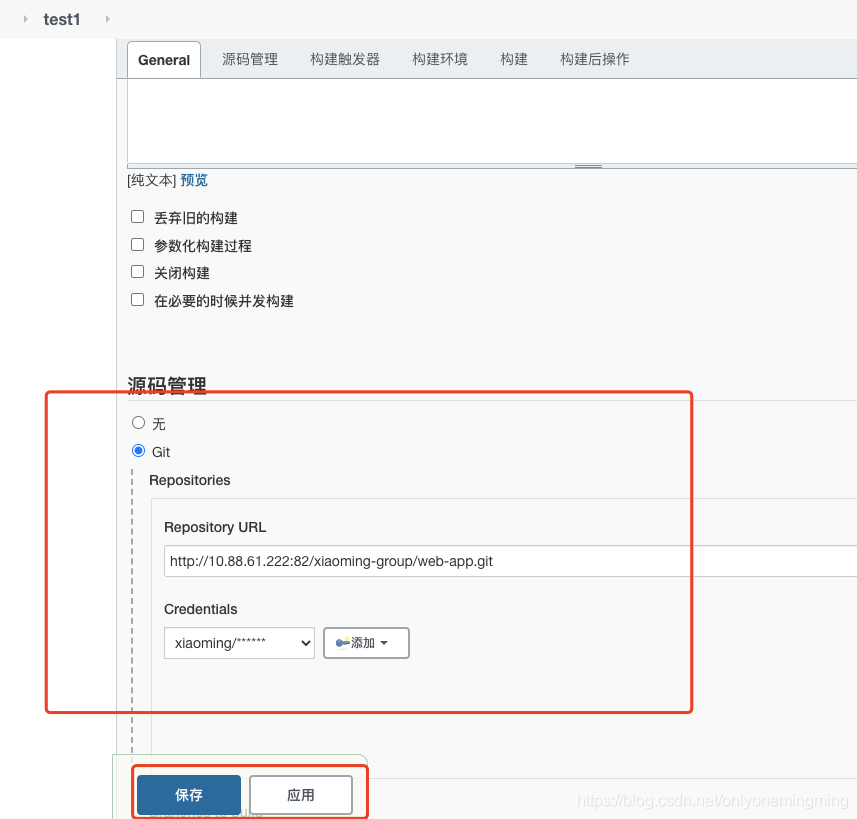
Task: Click the Repositories label
Action: coord(190,480)
